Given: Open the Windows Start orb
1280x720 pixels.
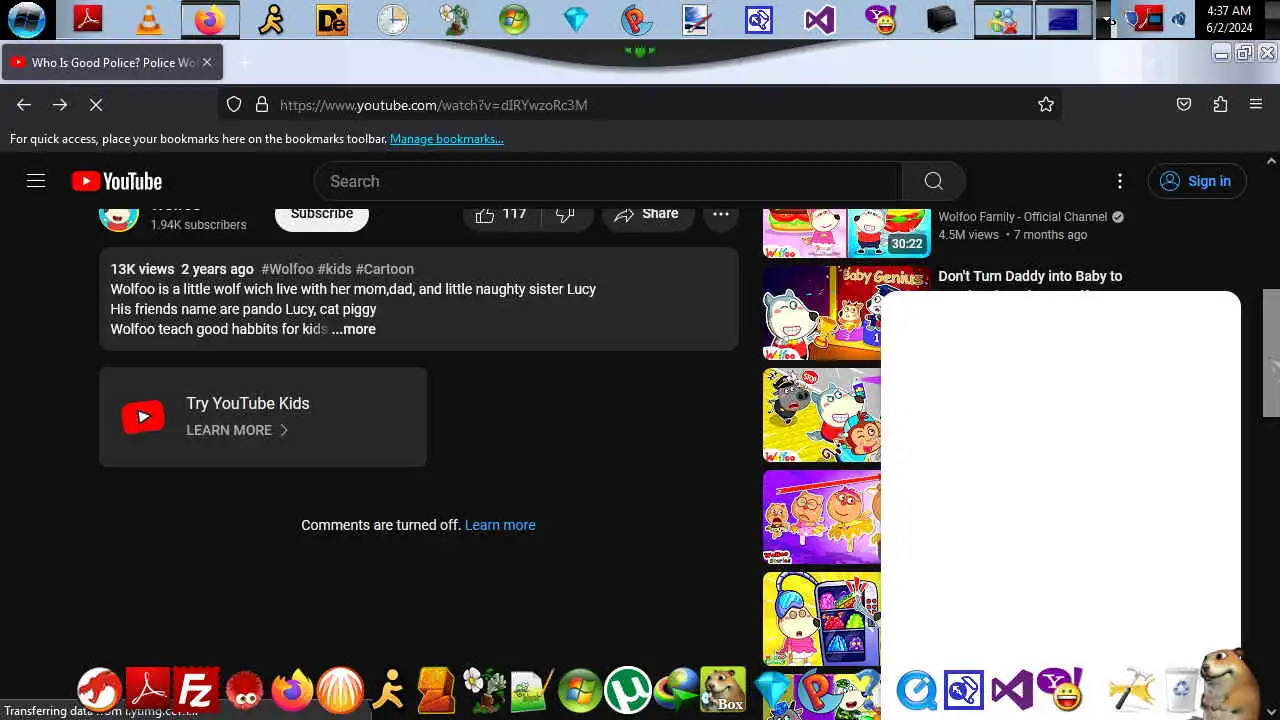Looking at the screenshot, I should tap(27, 19).
